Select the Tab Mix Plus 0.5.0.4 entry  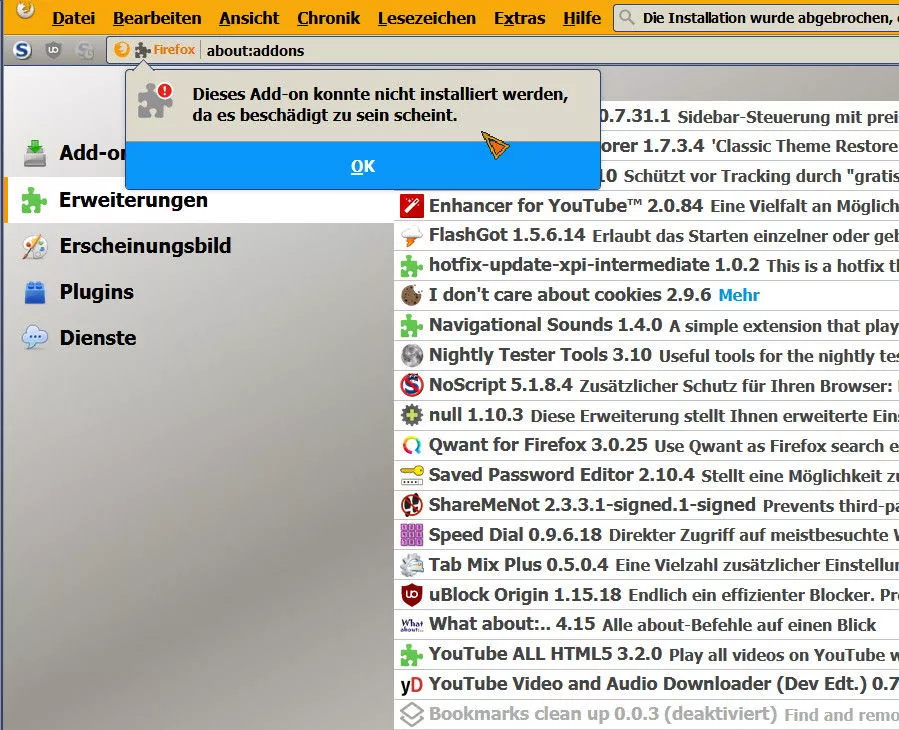(x=647, y=565)
